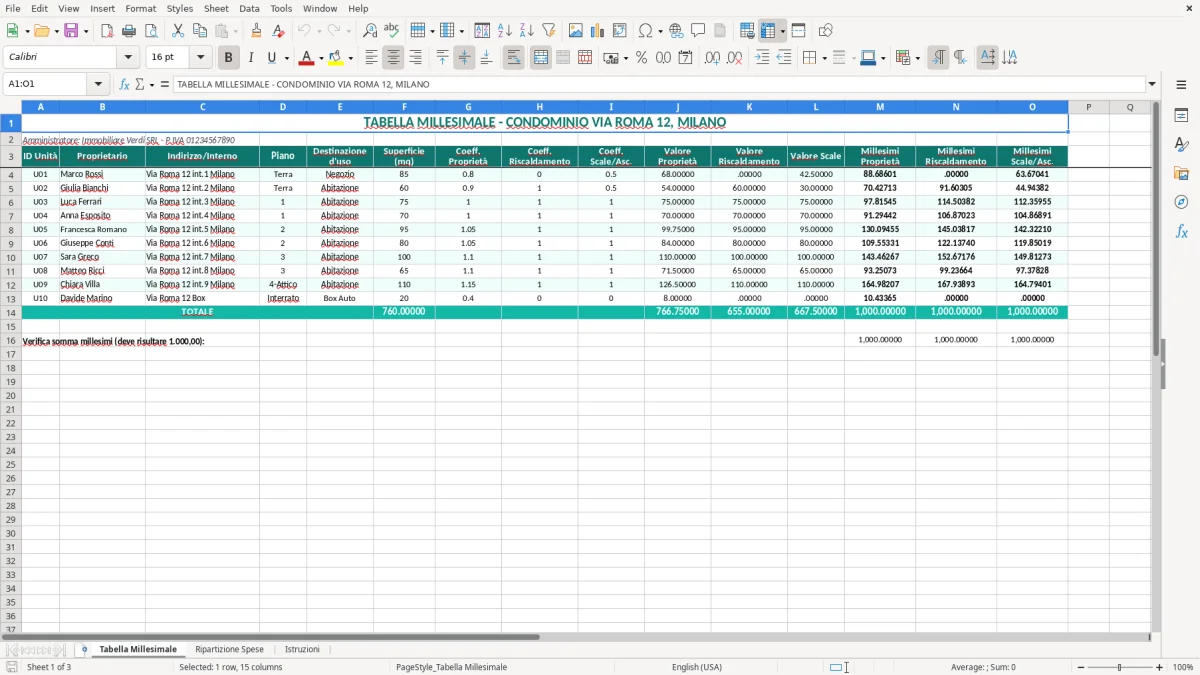Open the font size dropdown

[200, 58]
